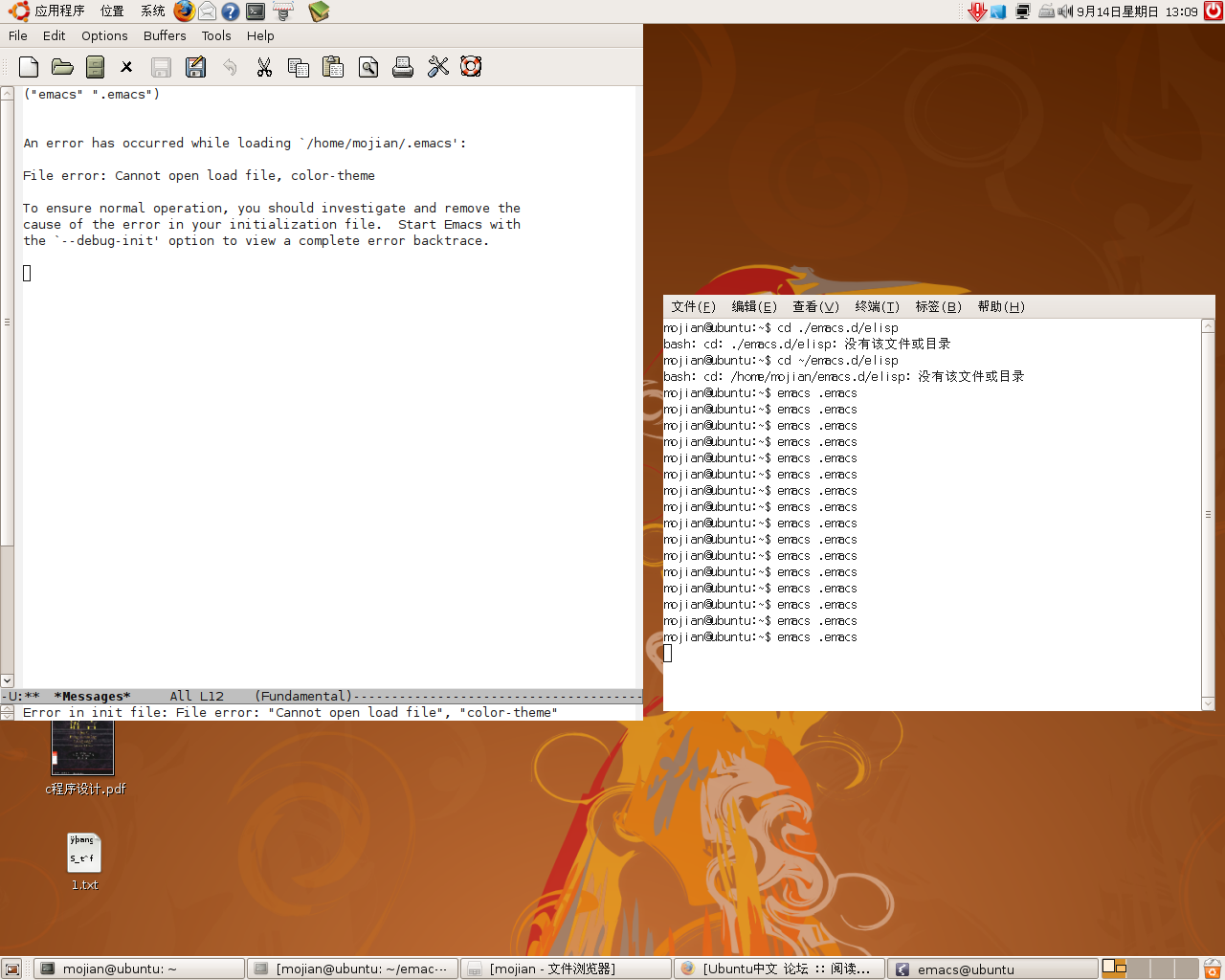Open the Emacs Edit menu
1225x980 pixels.
(55, 35)
